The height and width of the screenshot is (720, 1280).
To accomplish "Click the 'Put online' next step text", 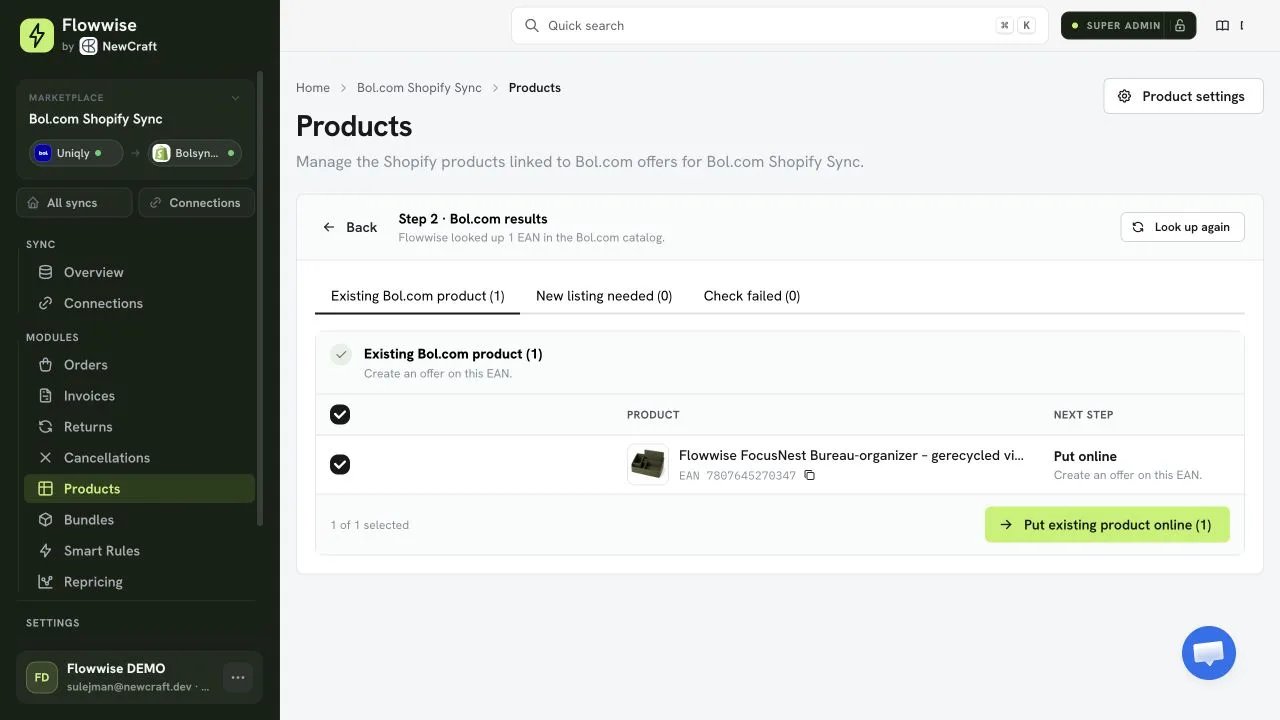I will click(x=1085, y=456).
